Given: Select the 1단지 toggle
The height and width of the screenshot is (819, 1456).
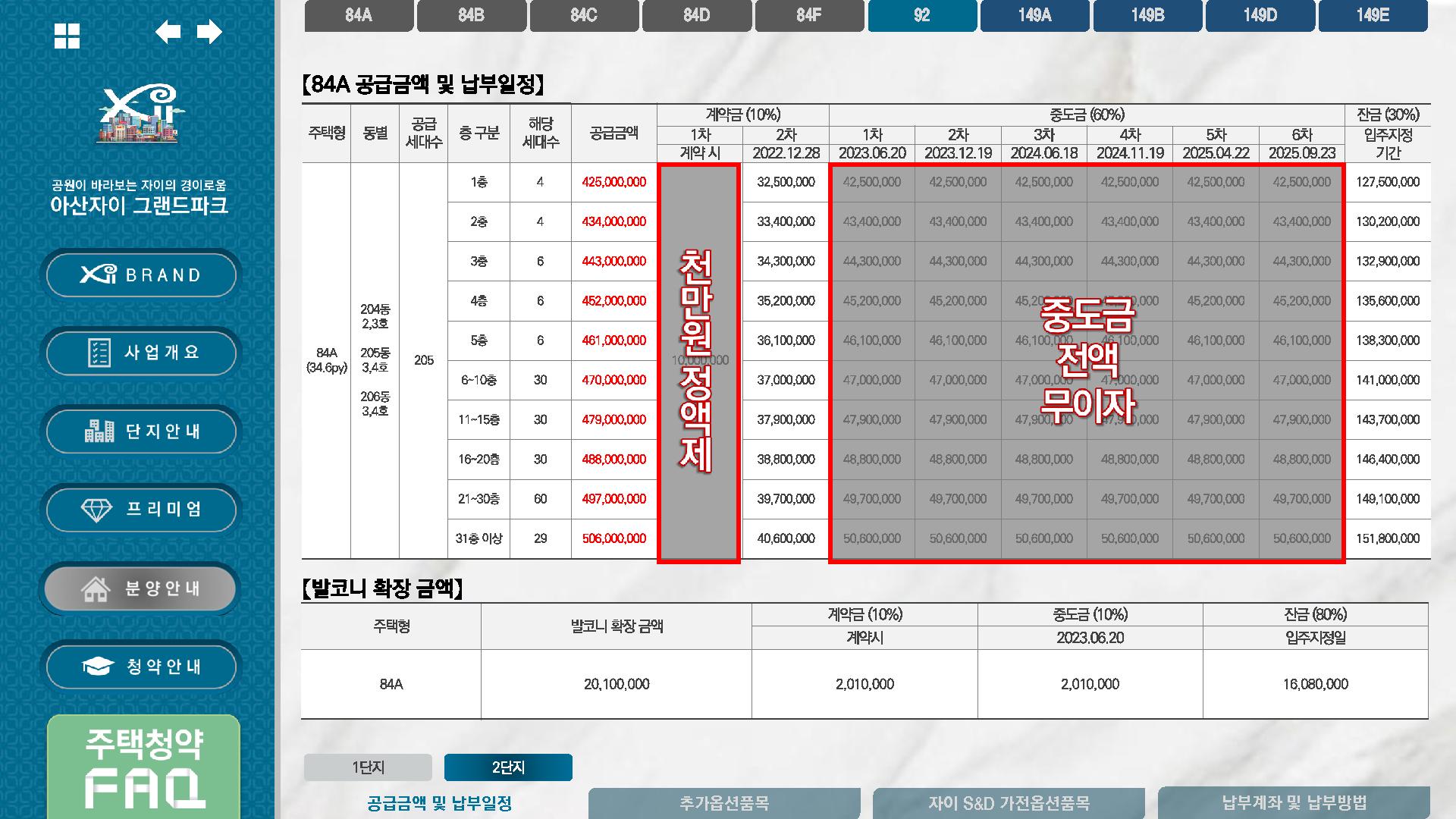Looking at the screenshot, I should click(368, 767).
